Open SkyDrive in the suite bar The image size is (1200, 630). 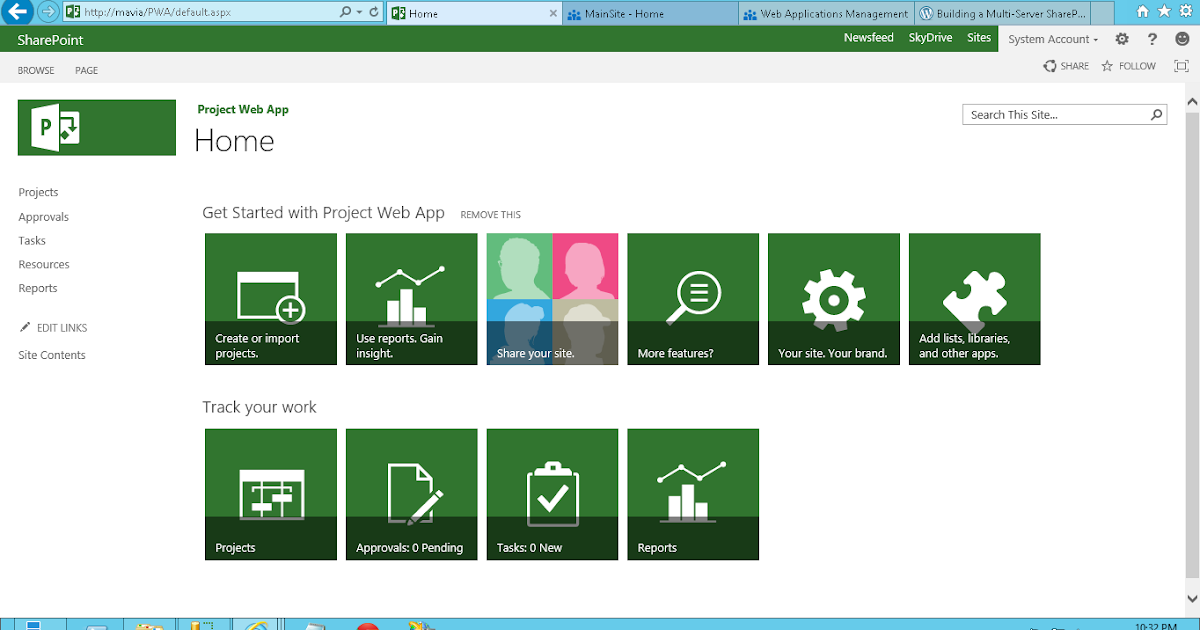pyautogui.click(x=930, y=38)
